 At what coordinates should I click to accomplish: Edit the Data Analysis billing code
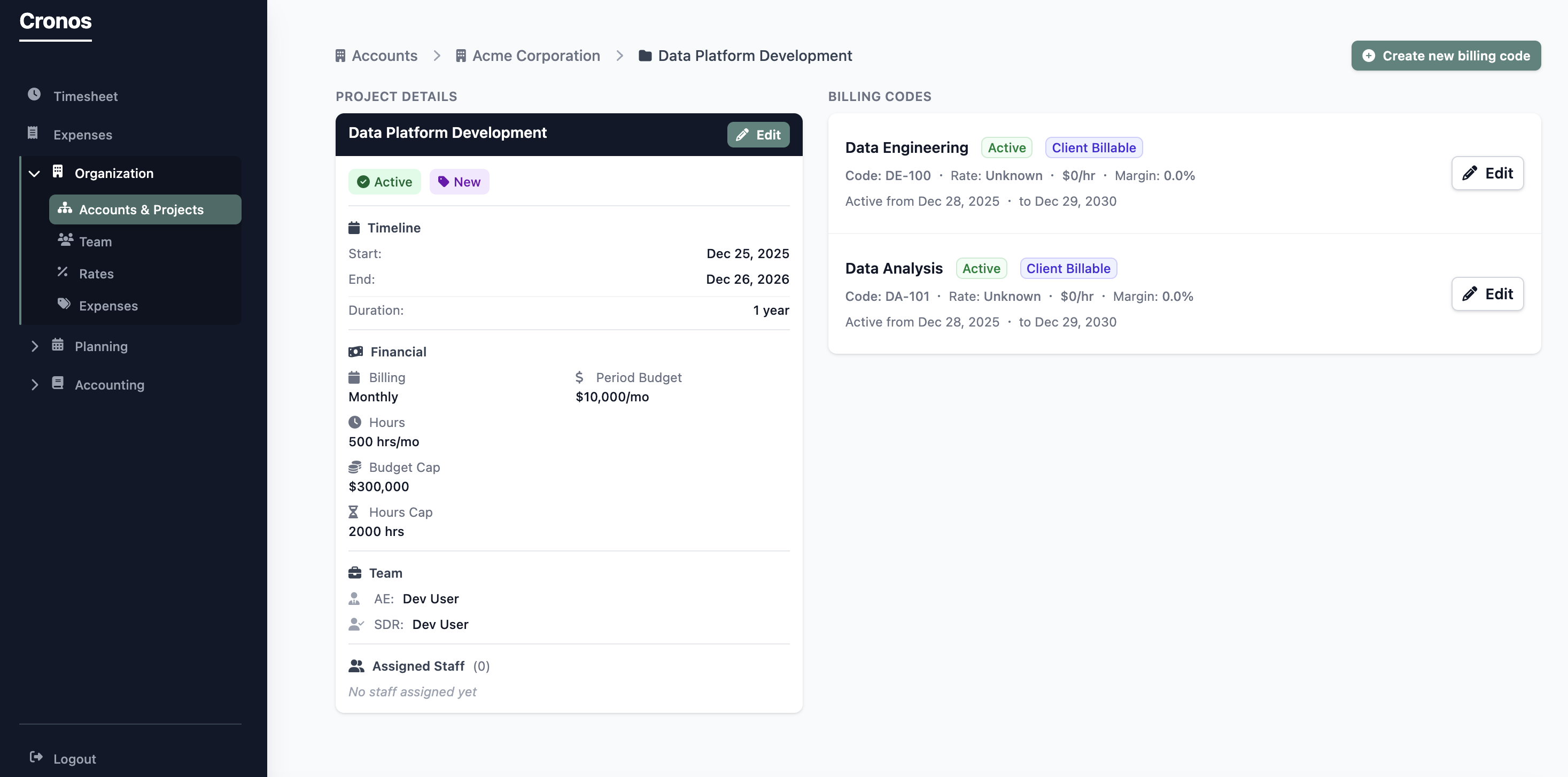pyautogui.click(x=1487, y=294)
